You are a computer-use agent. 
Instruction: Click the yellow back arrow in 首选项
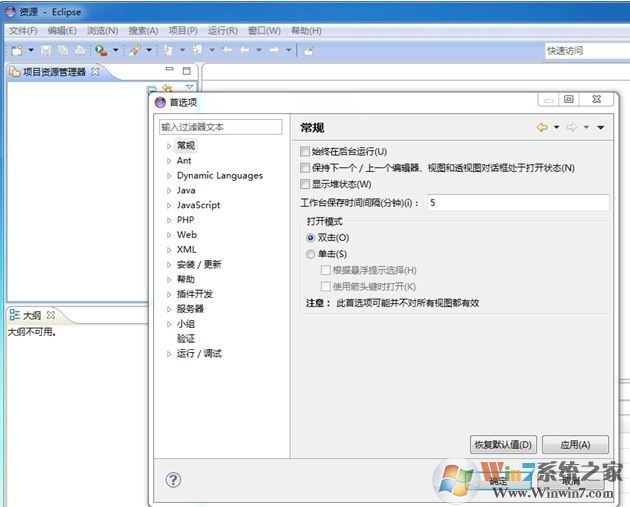542,127
